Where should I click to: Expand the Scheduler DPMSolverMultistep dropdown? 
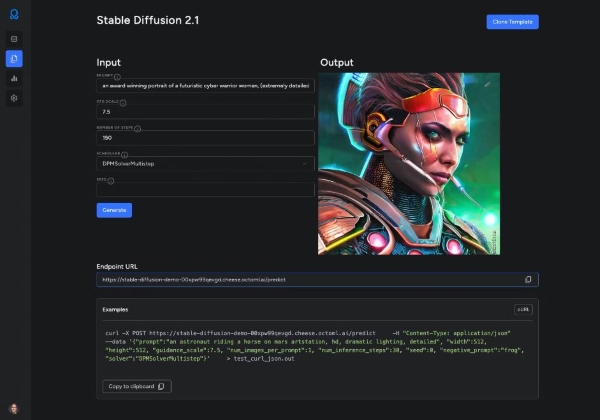[205, 163]
